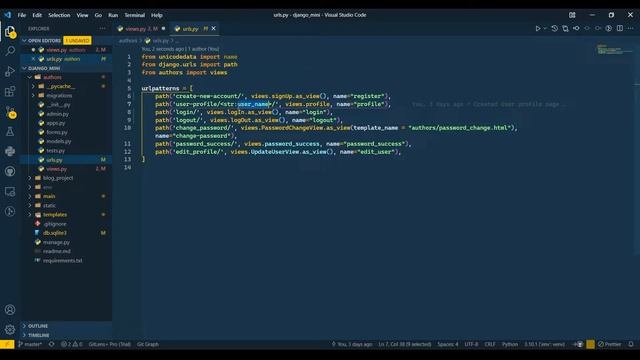Open models.py in explorer tree
This screenshot has width=640, height=360.
[x=66, y=141]
